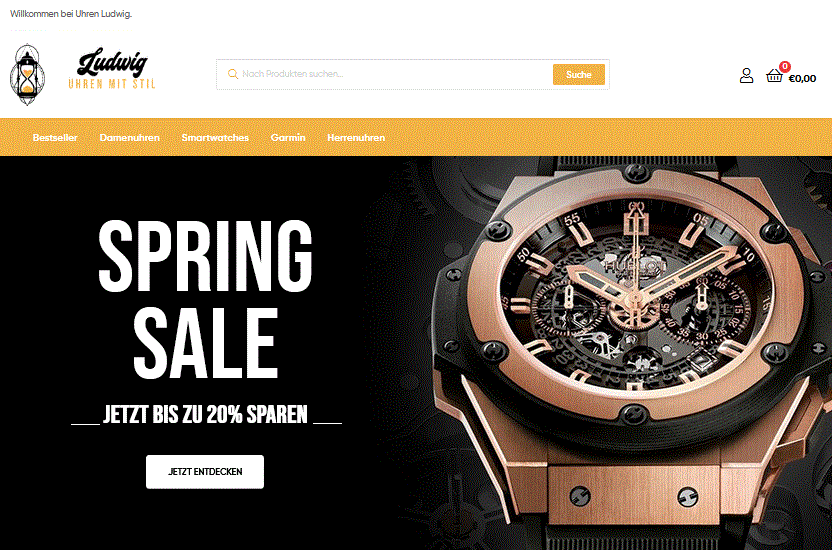Select Smartwatches in the navigation bar
The image size is (832, 551).
pos(215,137)
